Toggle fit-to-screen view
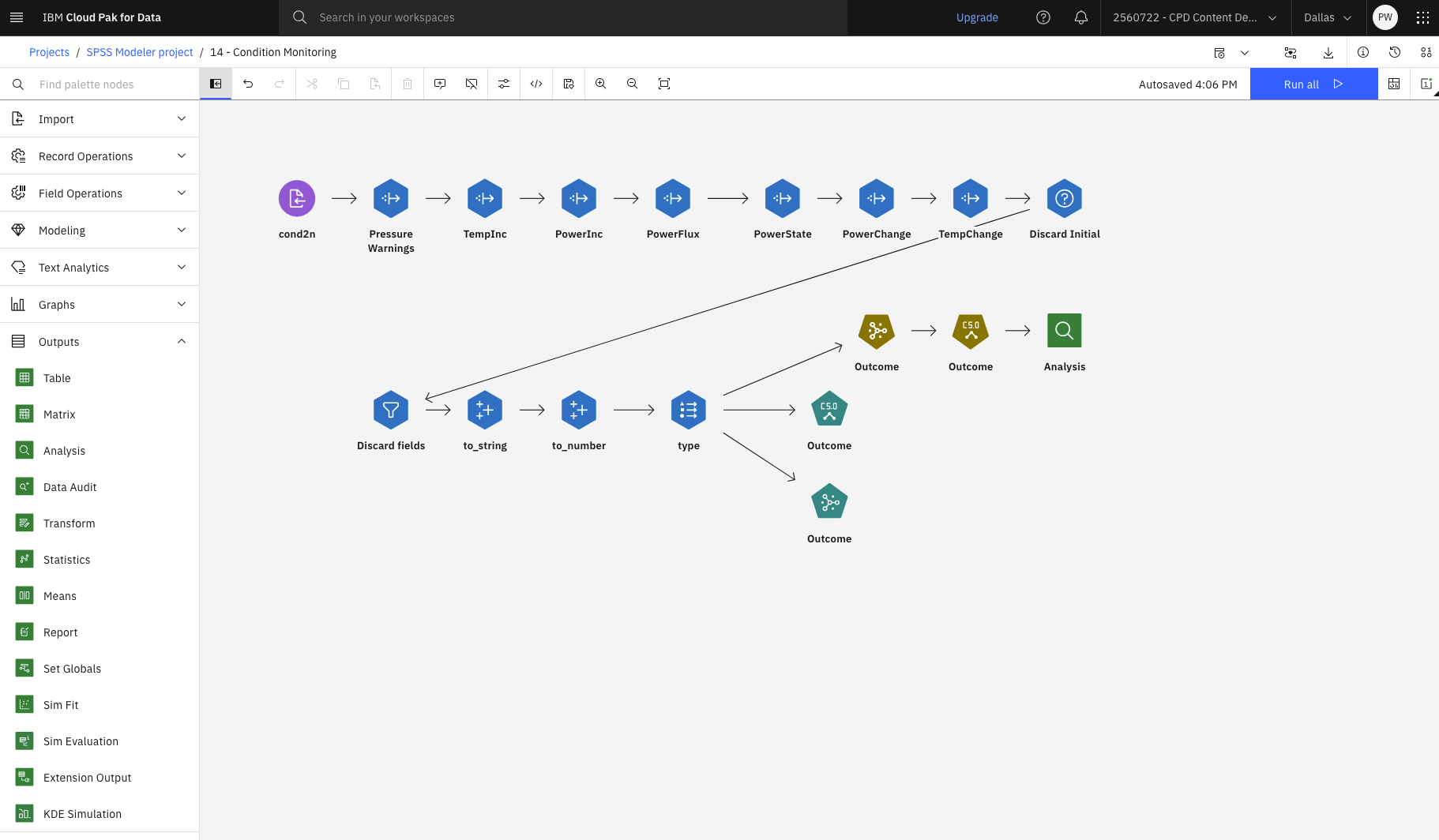Screen dimensions: 1439x840 click(664, 84)
